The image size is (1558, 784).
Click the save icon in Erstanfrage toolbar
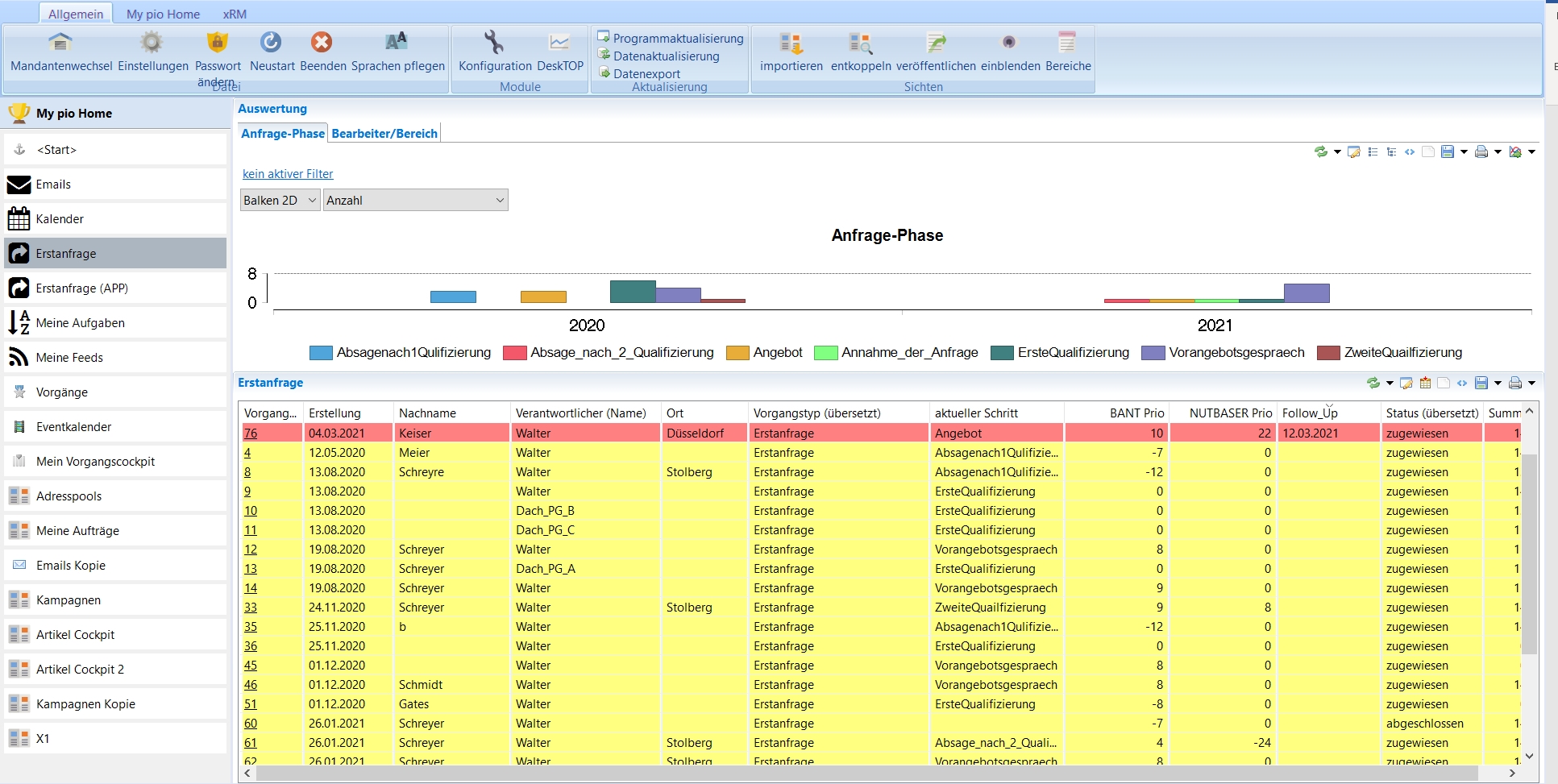pos(1481,383)
